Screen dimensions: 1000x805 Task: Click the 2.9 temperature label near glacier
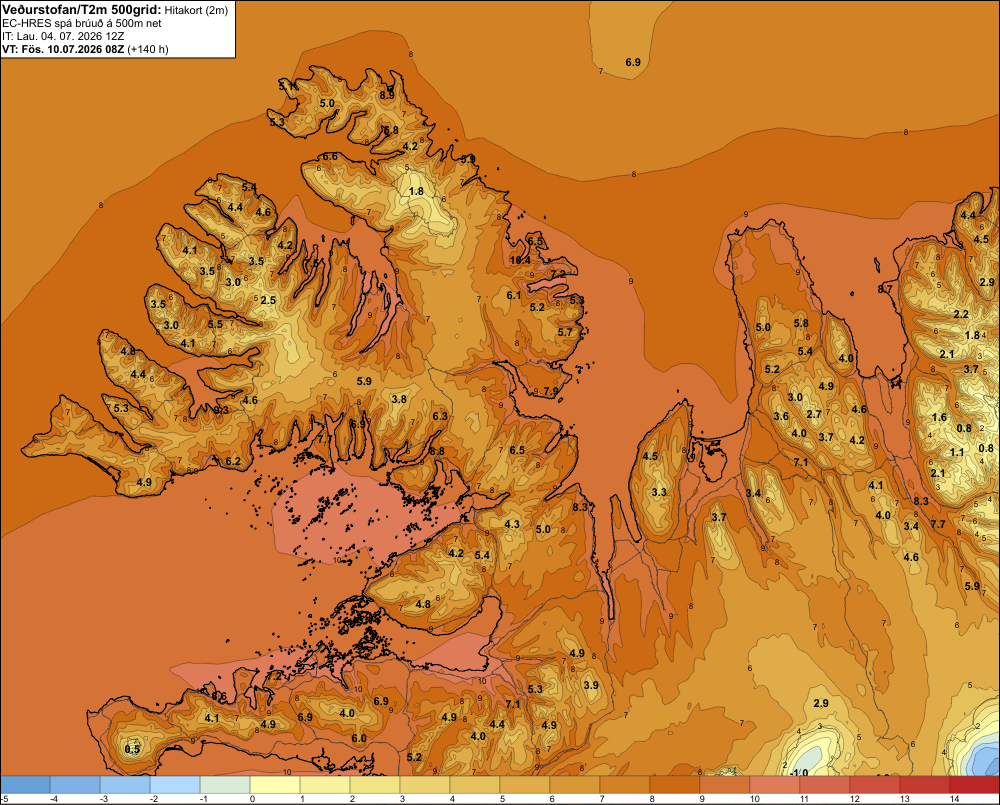point(821,703)
